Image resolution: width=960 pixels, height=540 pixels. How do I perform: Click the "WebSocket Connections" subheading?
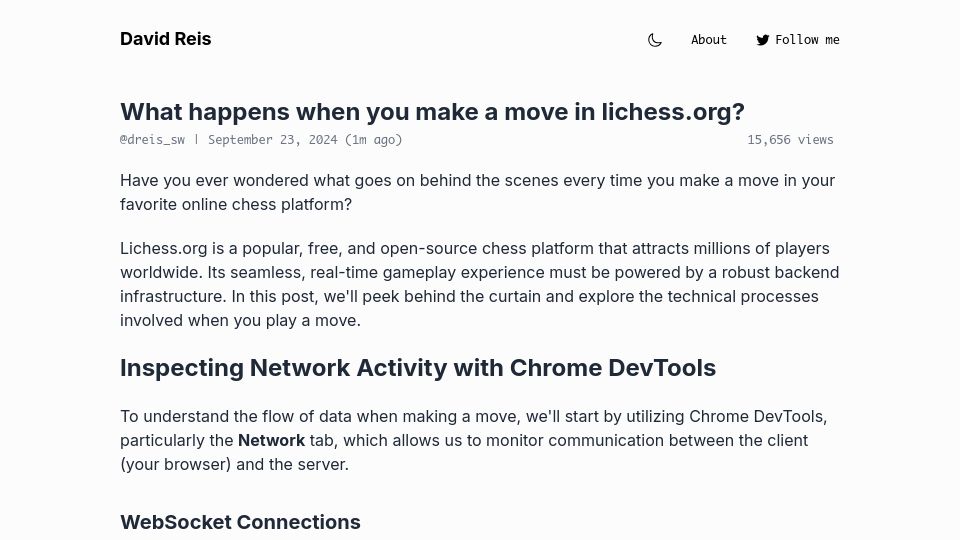click(240, 522)
